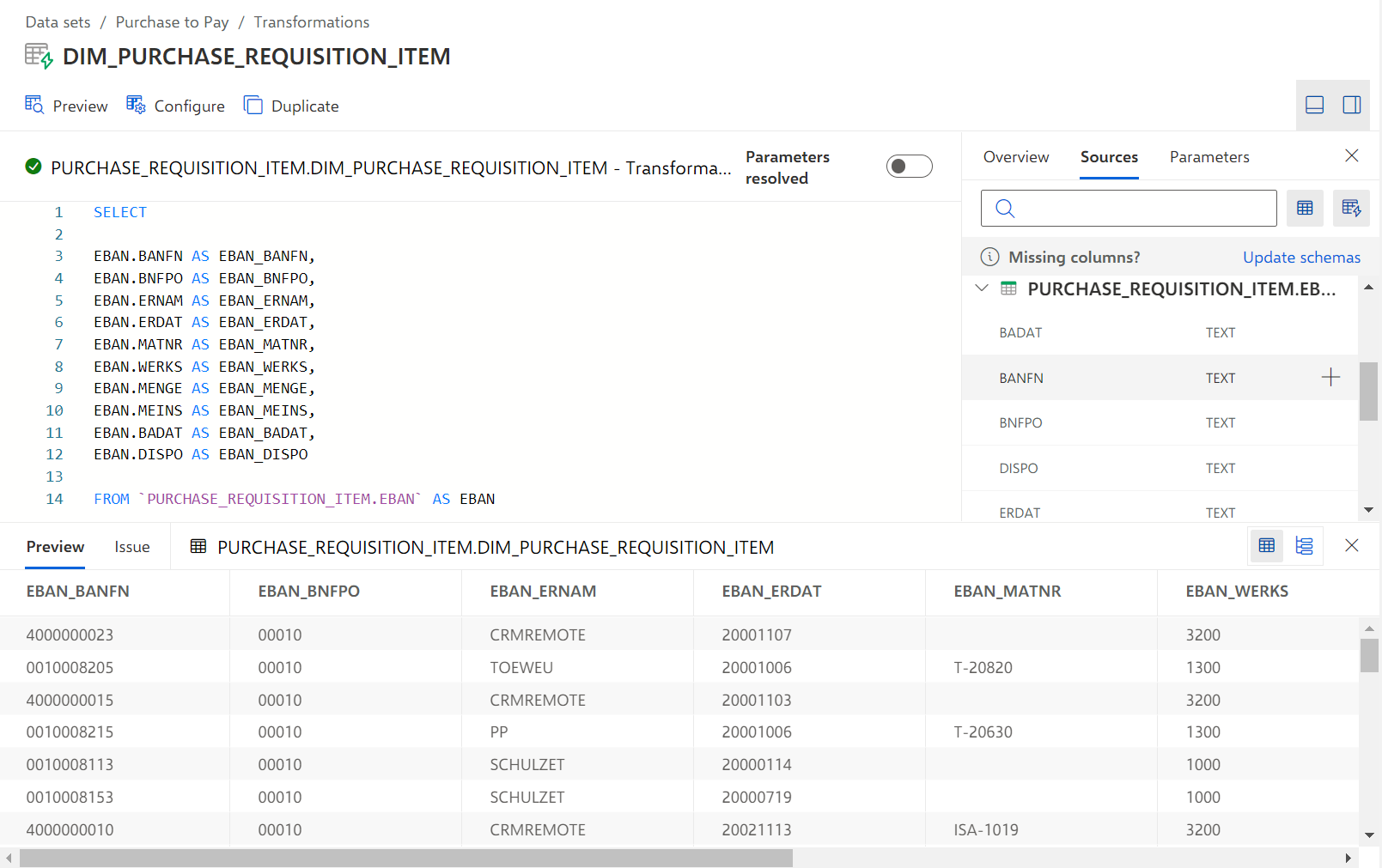Click the preview scroll left arrow
The image size is (1382, 868).
(9, 858)
